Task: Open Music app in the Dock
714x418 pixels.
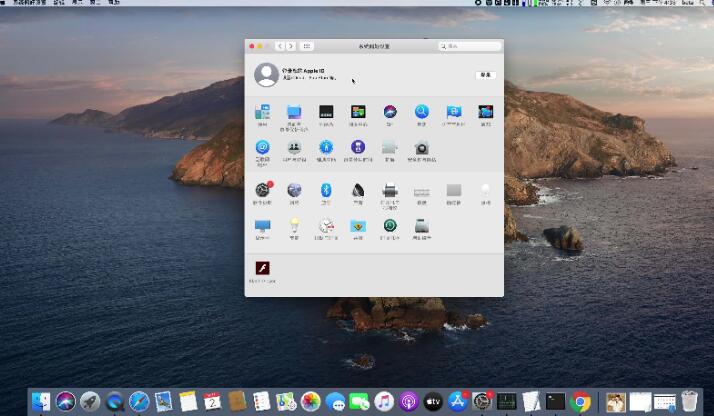Action: point(384,402)
